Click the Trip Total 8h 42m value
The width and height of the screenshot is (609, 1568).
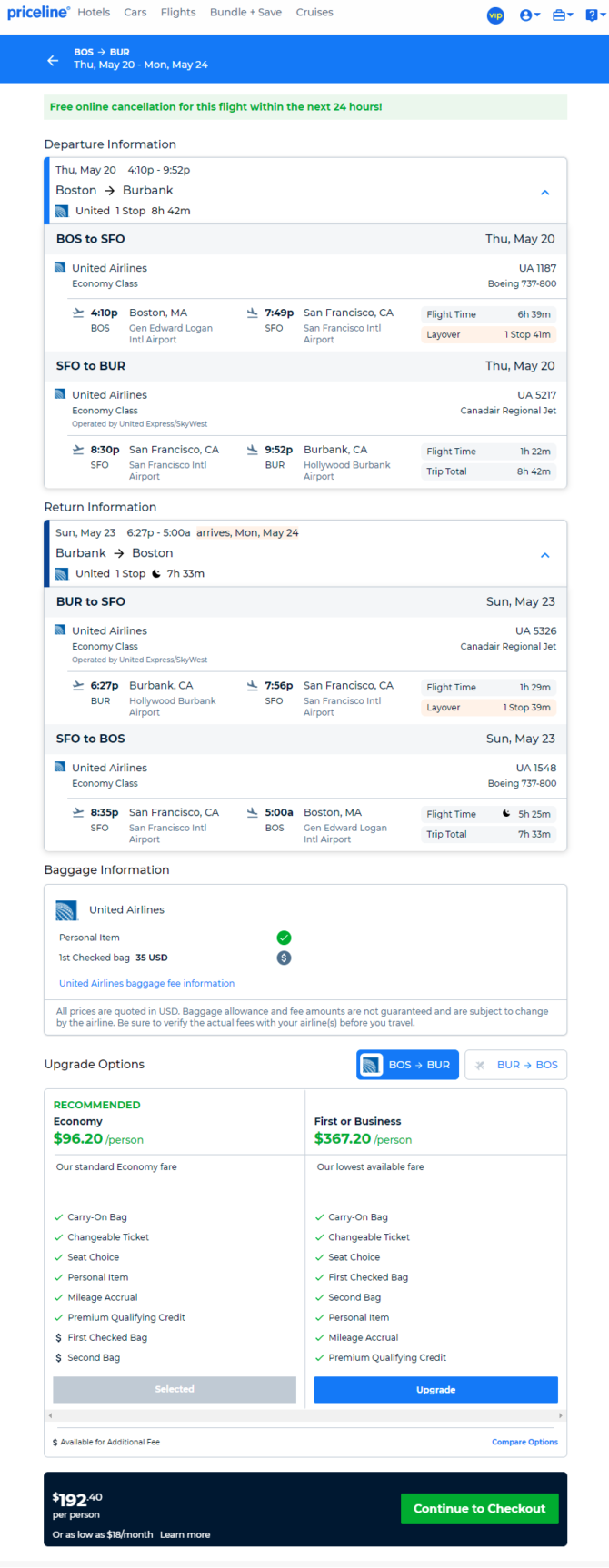pos(534,471)
